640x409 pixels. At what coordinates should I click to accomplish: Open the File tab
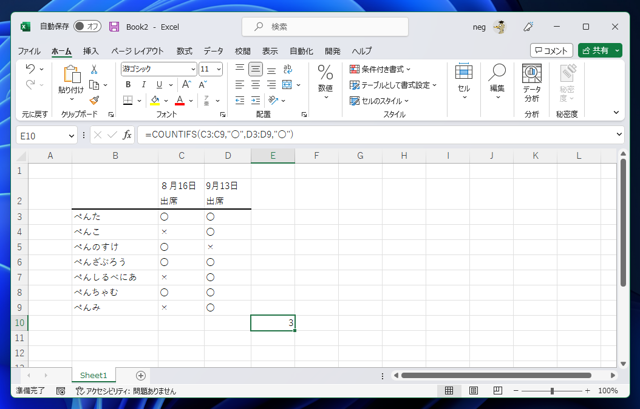(29, 51)
